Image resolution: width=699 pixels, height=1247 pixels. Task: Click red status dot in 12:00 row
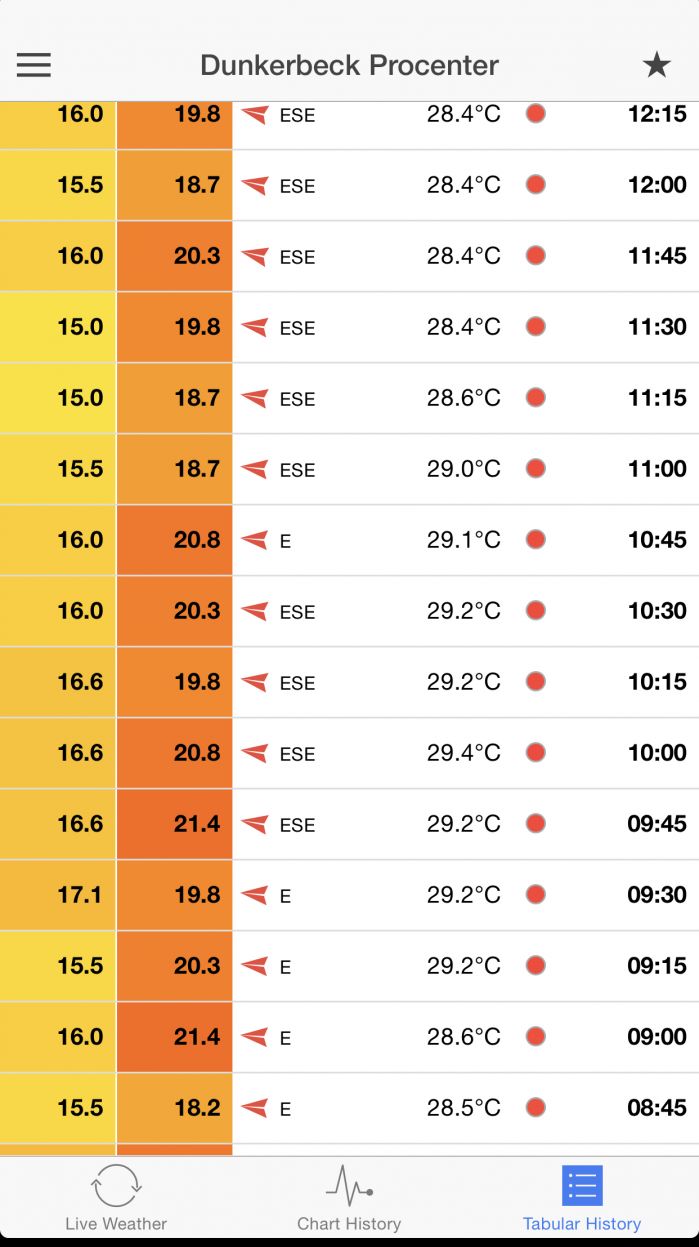(536, 185)
